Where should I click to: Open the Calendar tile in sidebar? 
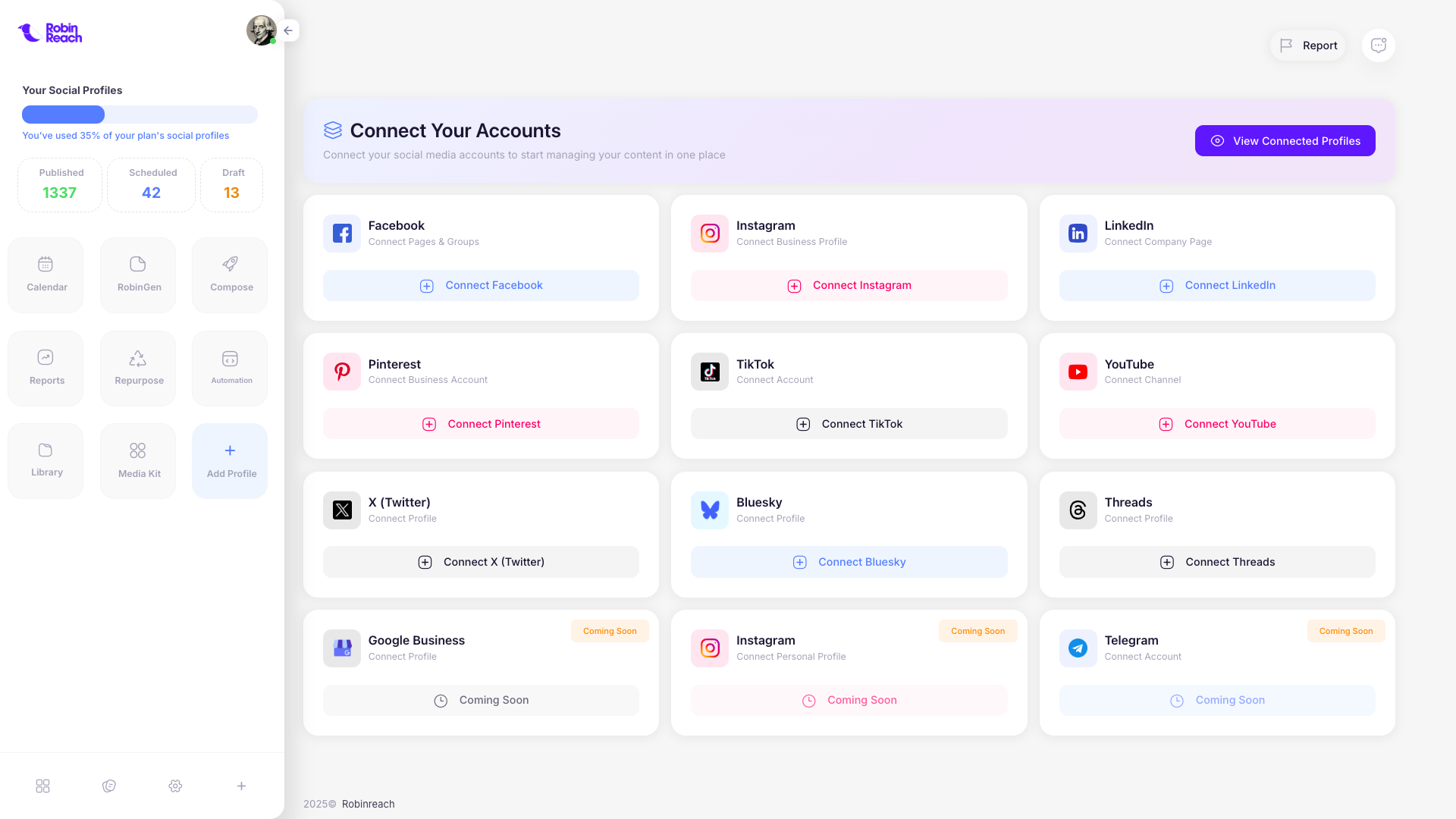(x=45, y=275)
